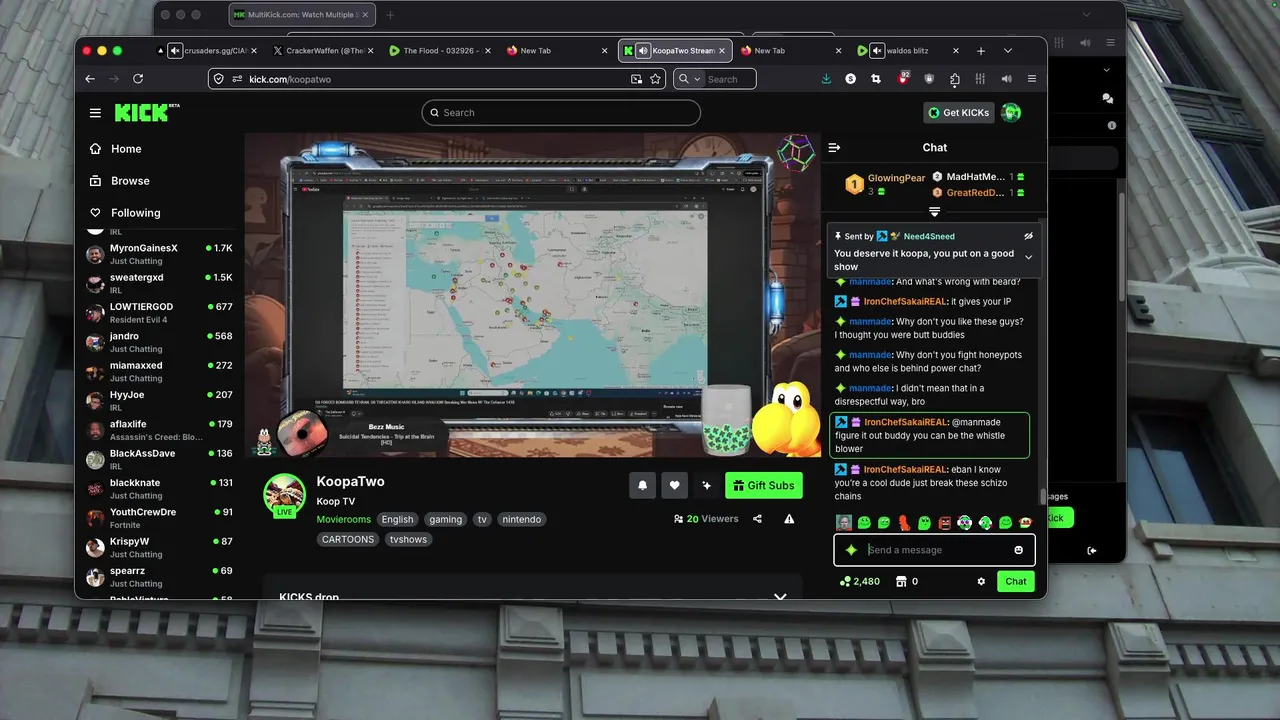The height and width of the screenshot is (720, 1280).
Task: Mute the waldos blitz tab audio
Action: point(877,51)
